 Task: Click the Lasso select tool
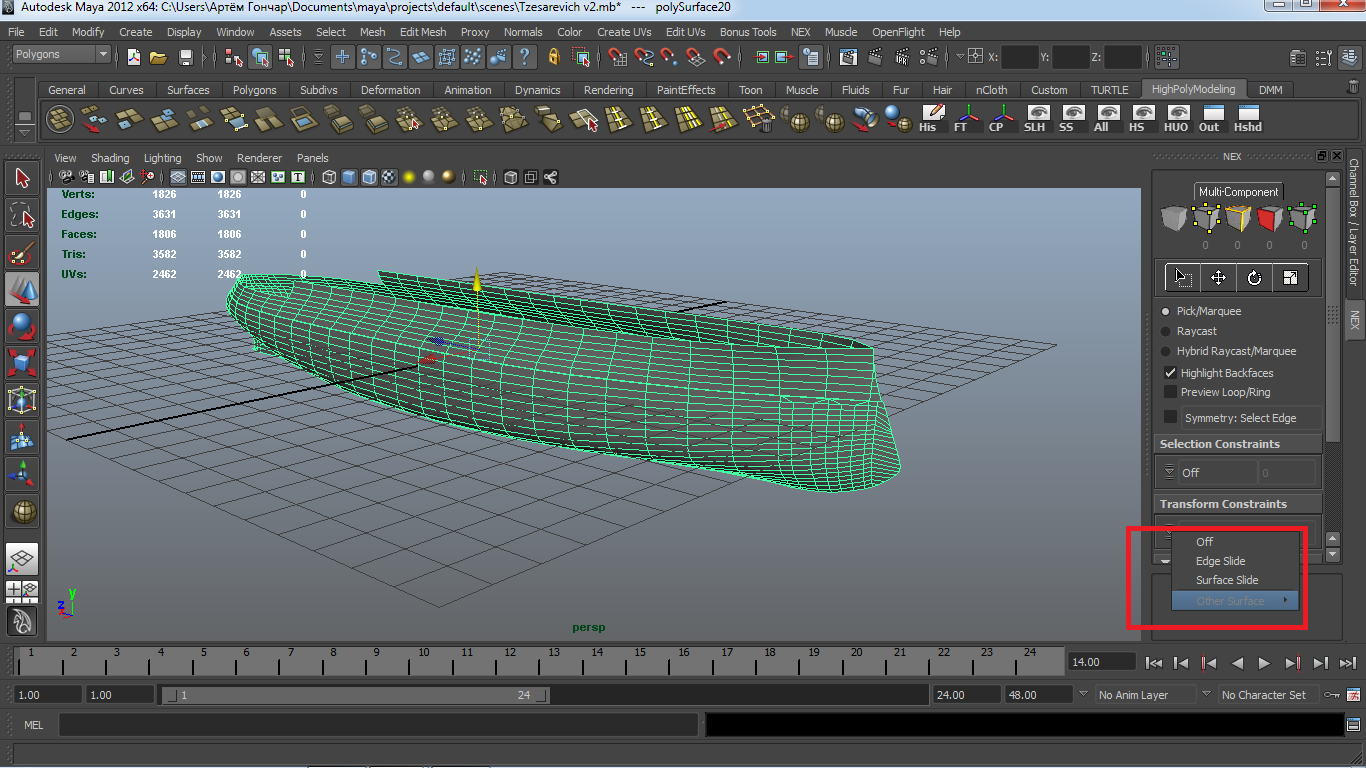pyautogui.click(x=22, y=215)
